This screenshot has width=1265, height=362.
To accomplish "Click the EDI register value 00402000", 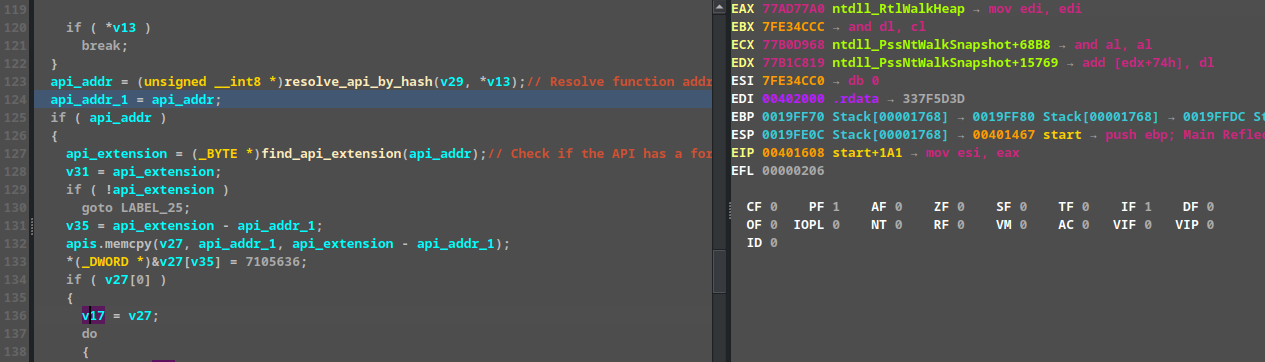I will (x=793, y=98).
